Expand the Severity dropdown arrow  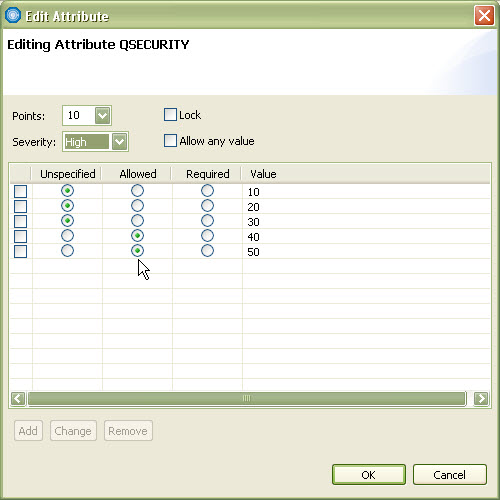[x=119, y=142]
